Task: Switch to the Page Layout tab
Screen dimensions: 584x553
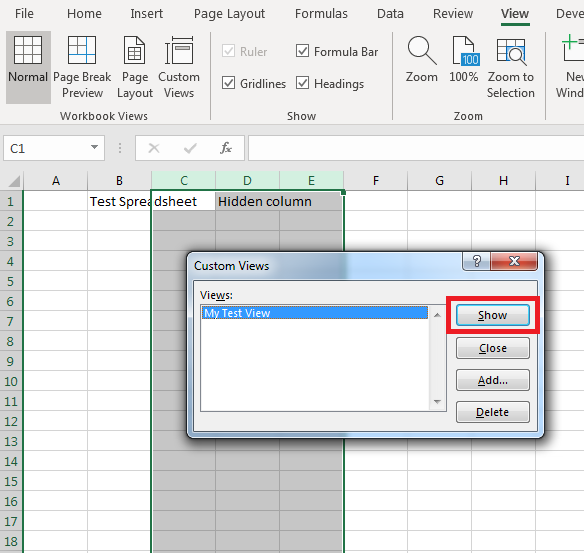Action: pos(229,14)
